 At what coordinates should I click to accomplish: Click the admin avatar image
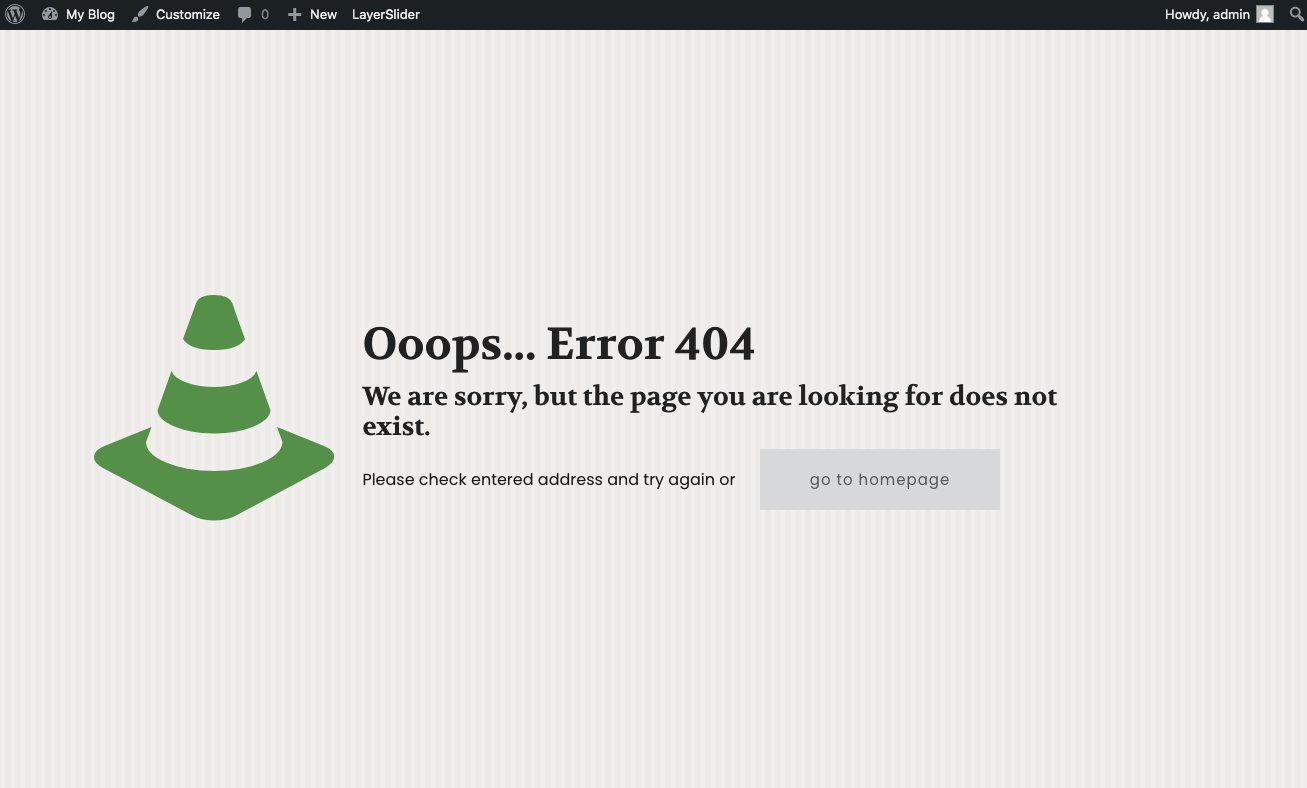point(1265,14)
